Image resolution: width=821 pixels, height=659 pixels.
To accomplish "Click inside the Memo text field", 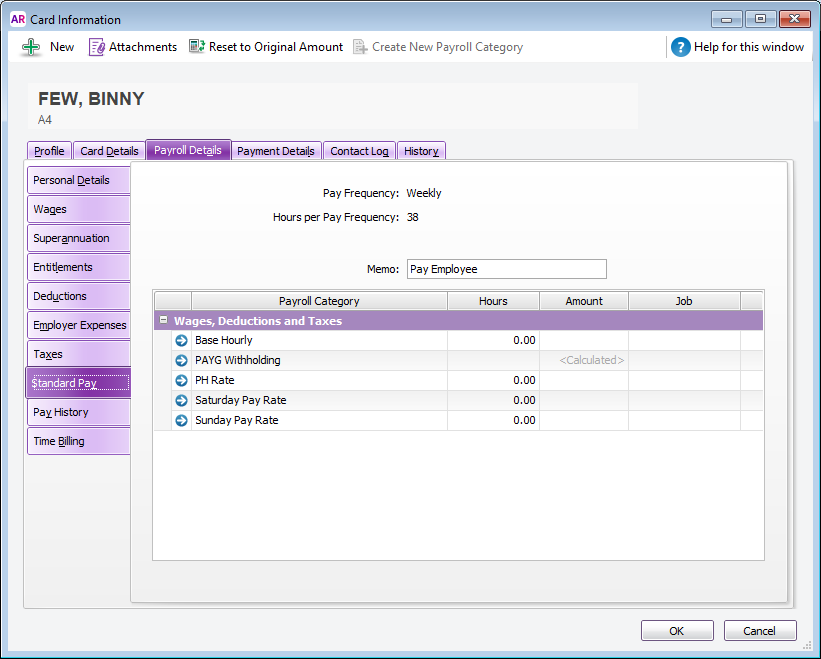I will click(x=506, y=269).
